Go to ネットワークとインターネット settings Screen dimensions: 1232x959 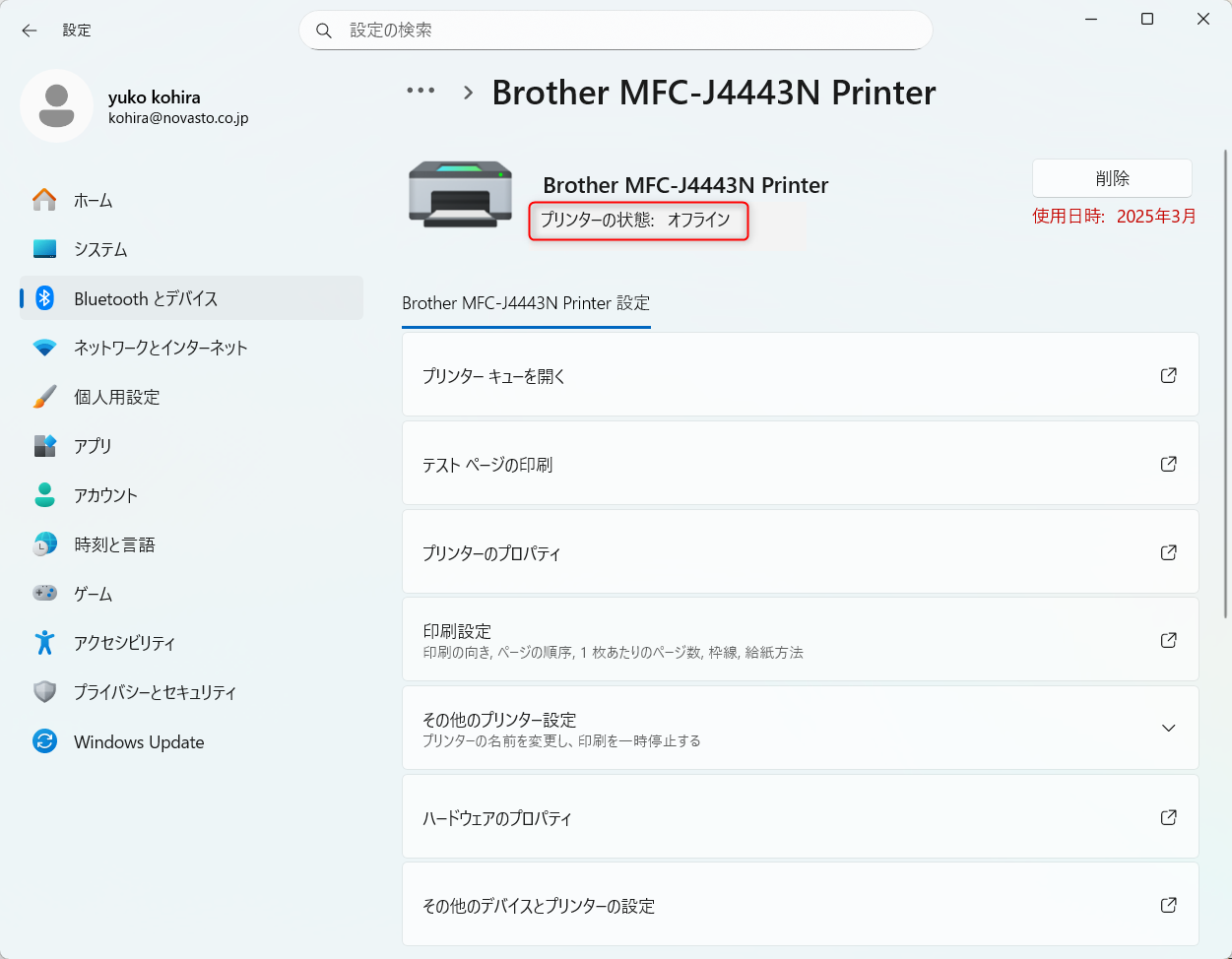point(191,348)
